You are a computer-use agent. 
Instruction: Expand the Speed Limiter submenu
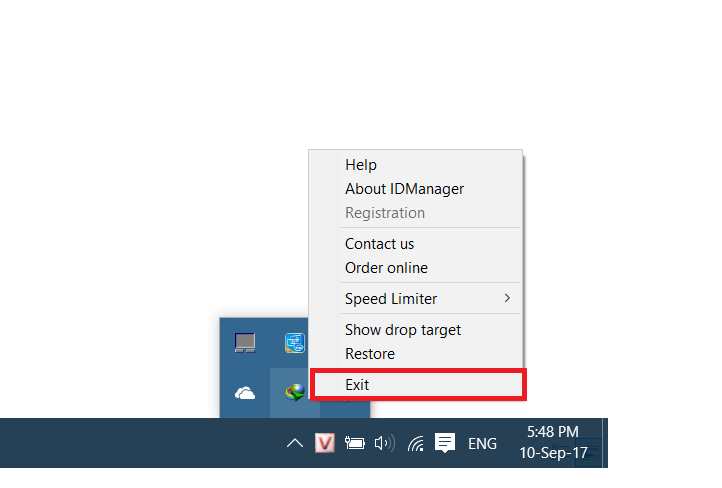click(x=430, y=299)
